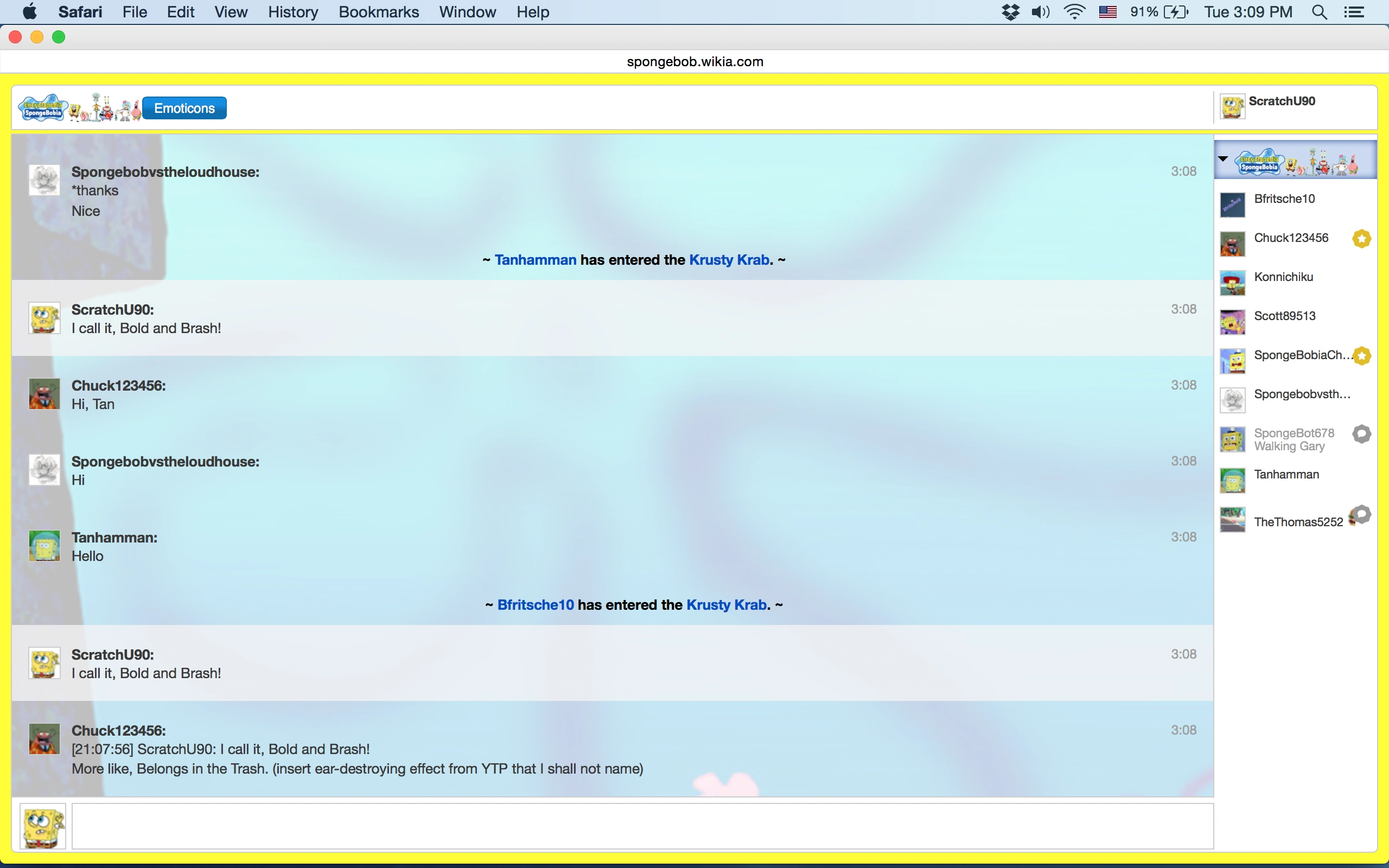Open the Bookmarks menu
Viewport: 1389px width, 868px height.
click(x=378, y=12)
